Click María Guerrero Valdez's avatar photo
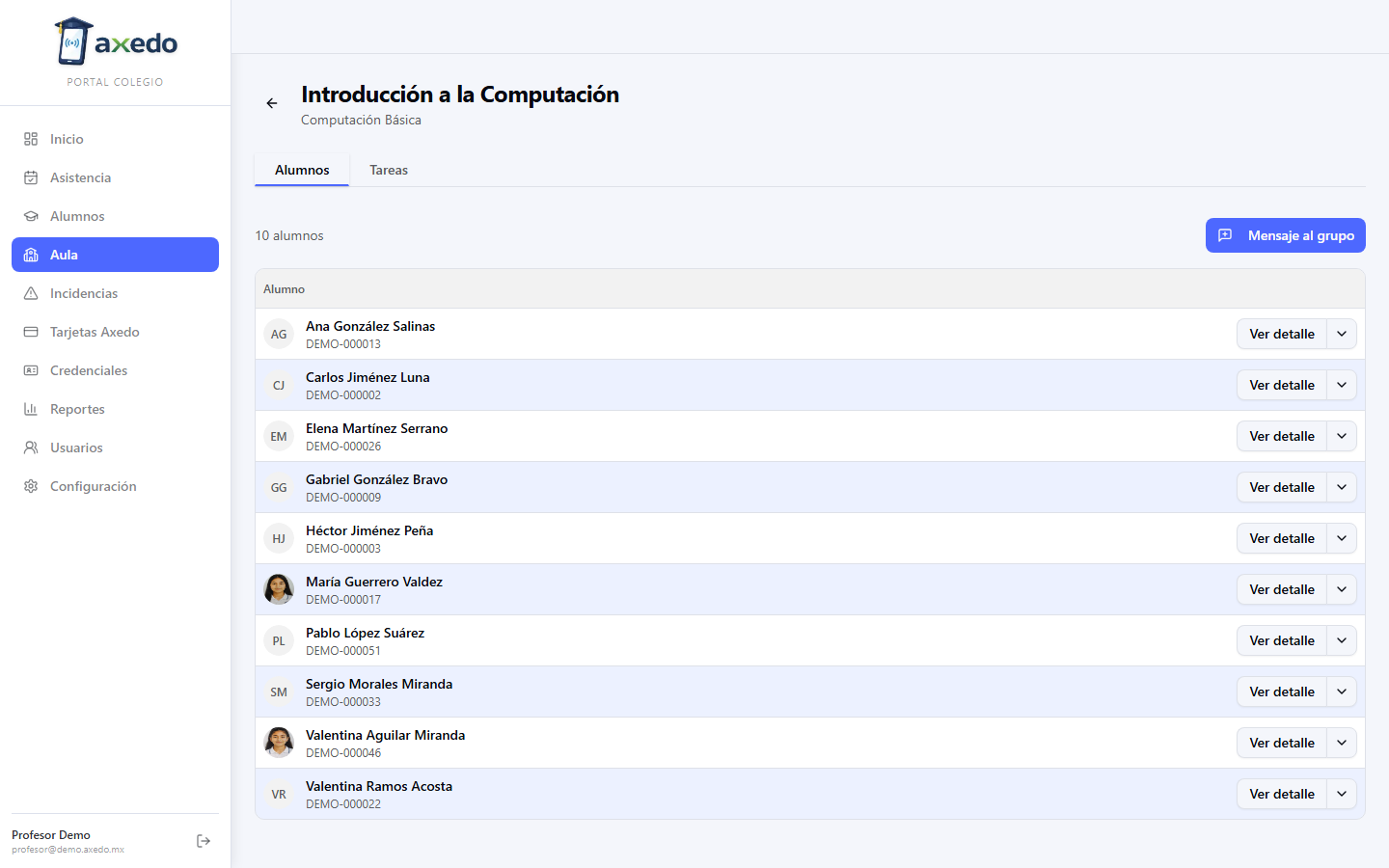 pos(279,589)
